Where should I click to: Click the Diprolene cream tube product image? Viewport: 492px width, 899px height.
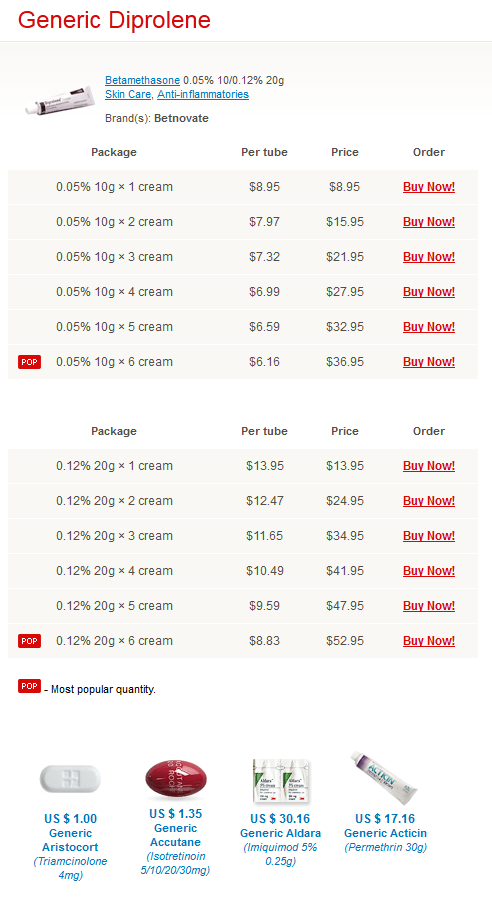(x=60, y=100)
